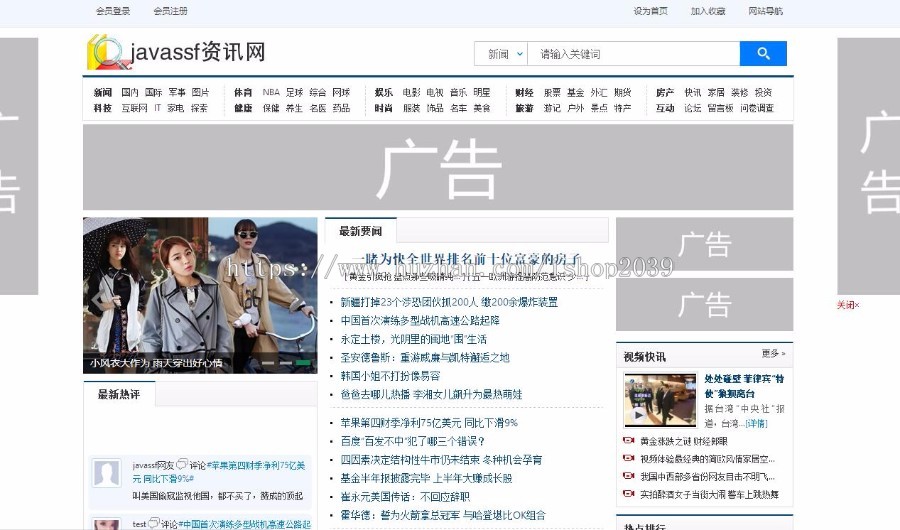Click the fashion slideshow image
Image resolution: width=900 pixels, height=530 pixels.
pos(200,295)
